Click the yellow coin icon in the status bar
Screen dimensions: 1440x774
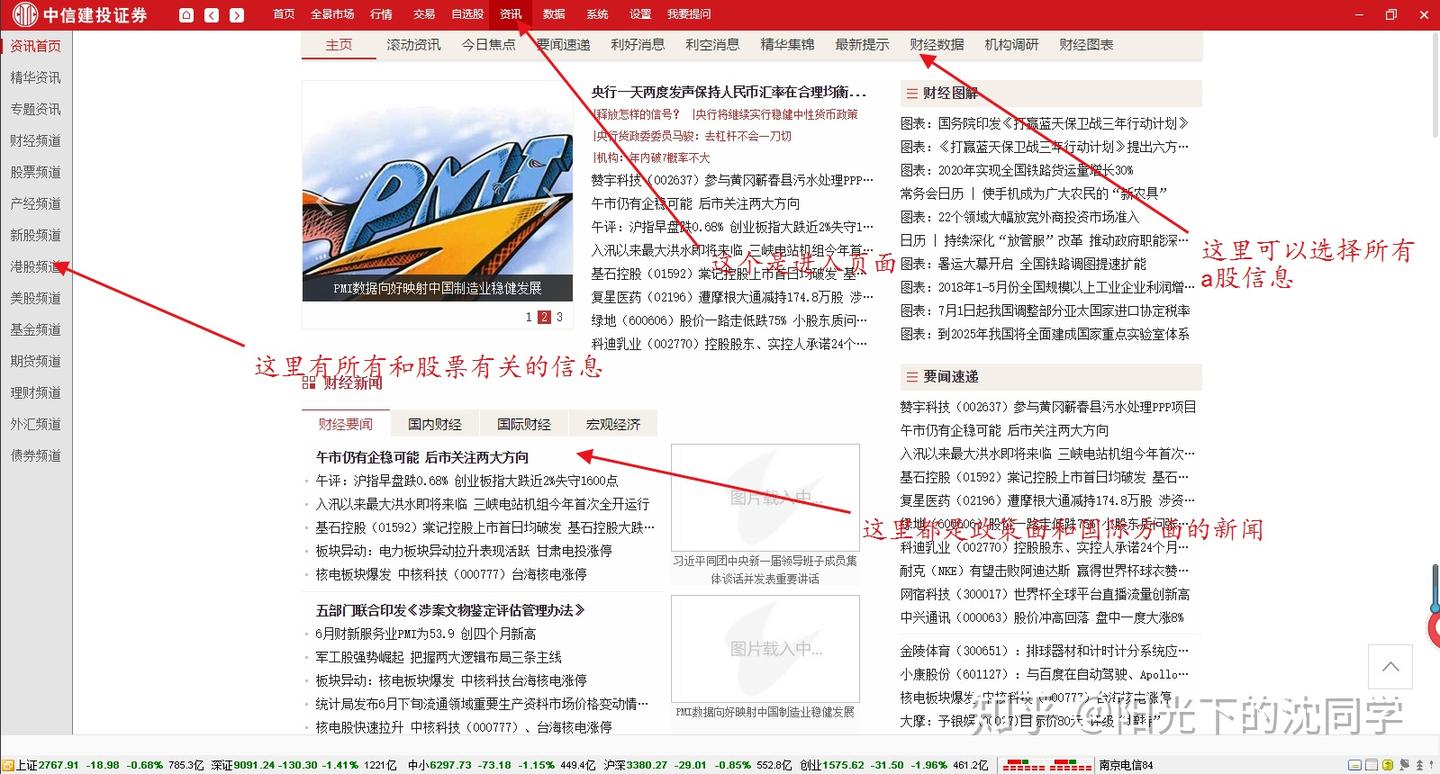(x=1388, y=766)
